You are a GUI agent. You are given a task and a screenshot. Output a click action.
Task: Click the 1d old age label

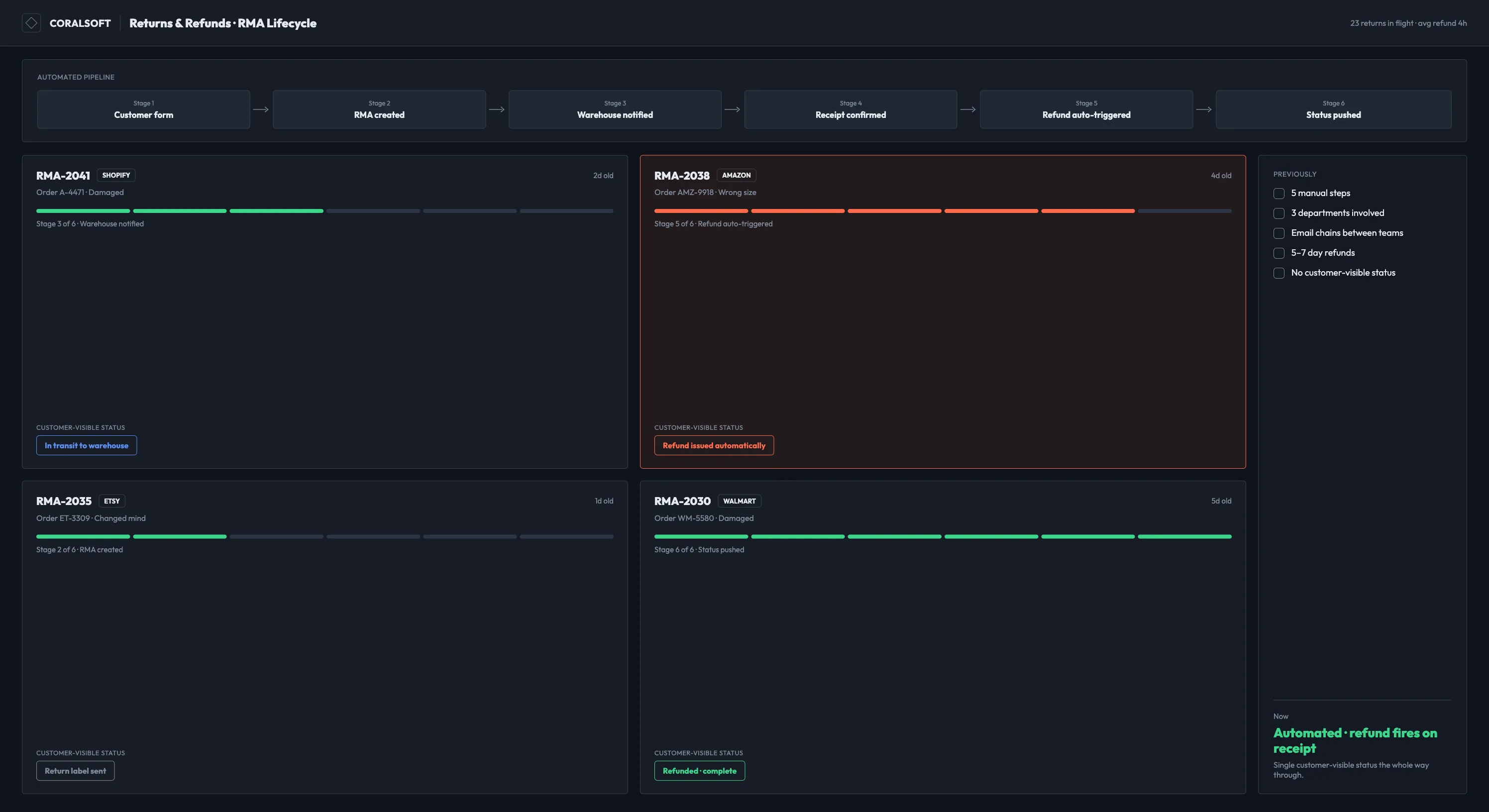pyautogui.click(x=604, y=501)
